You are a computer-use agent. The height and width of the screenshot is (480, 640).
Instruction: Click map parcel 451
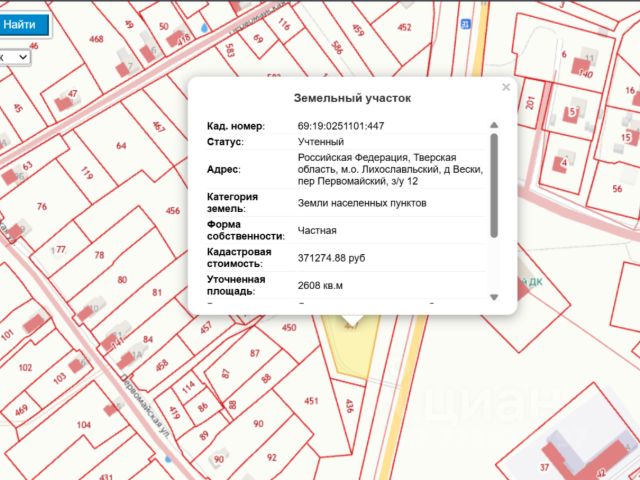pyautogui.click(x=311, y=401)
